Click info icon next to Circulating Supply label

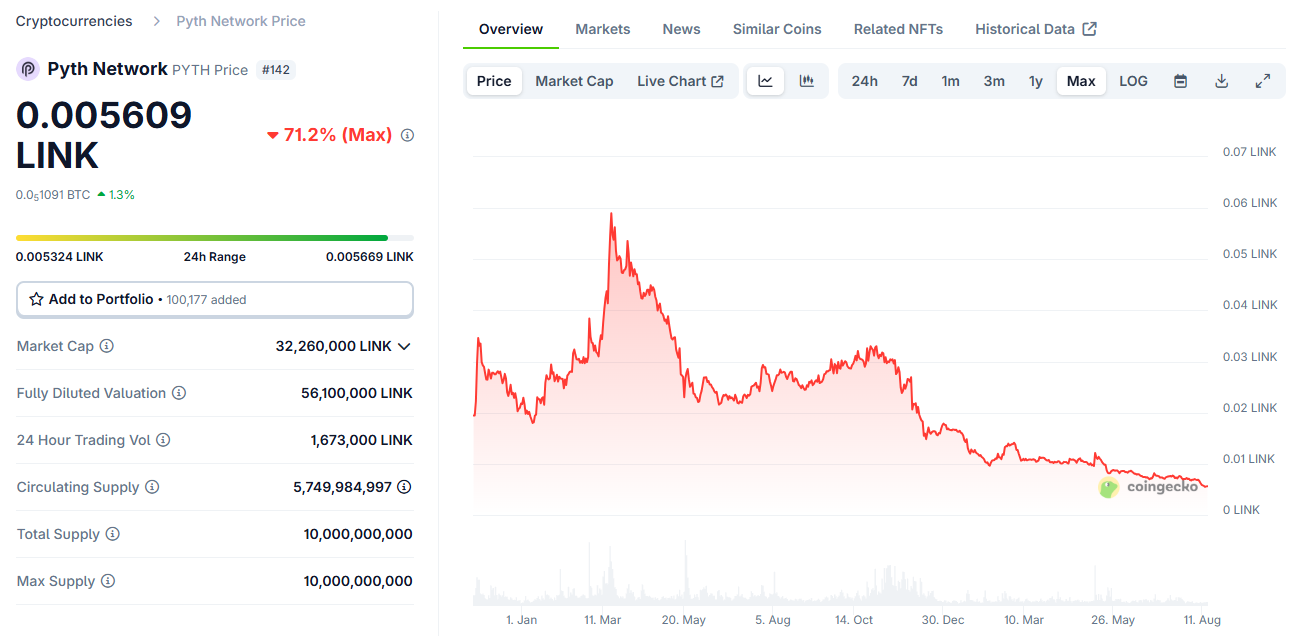point(152,487)
